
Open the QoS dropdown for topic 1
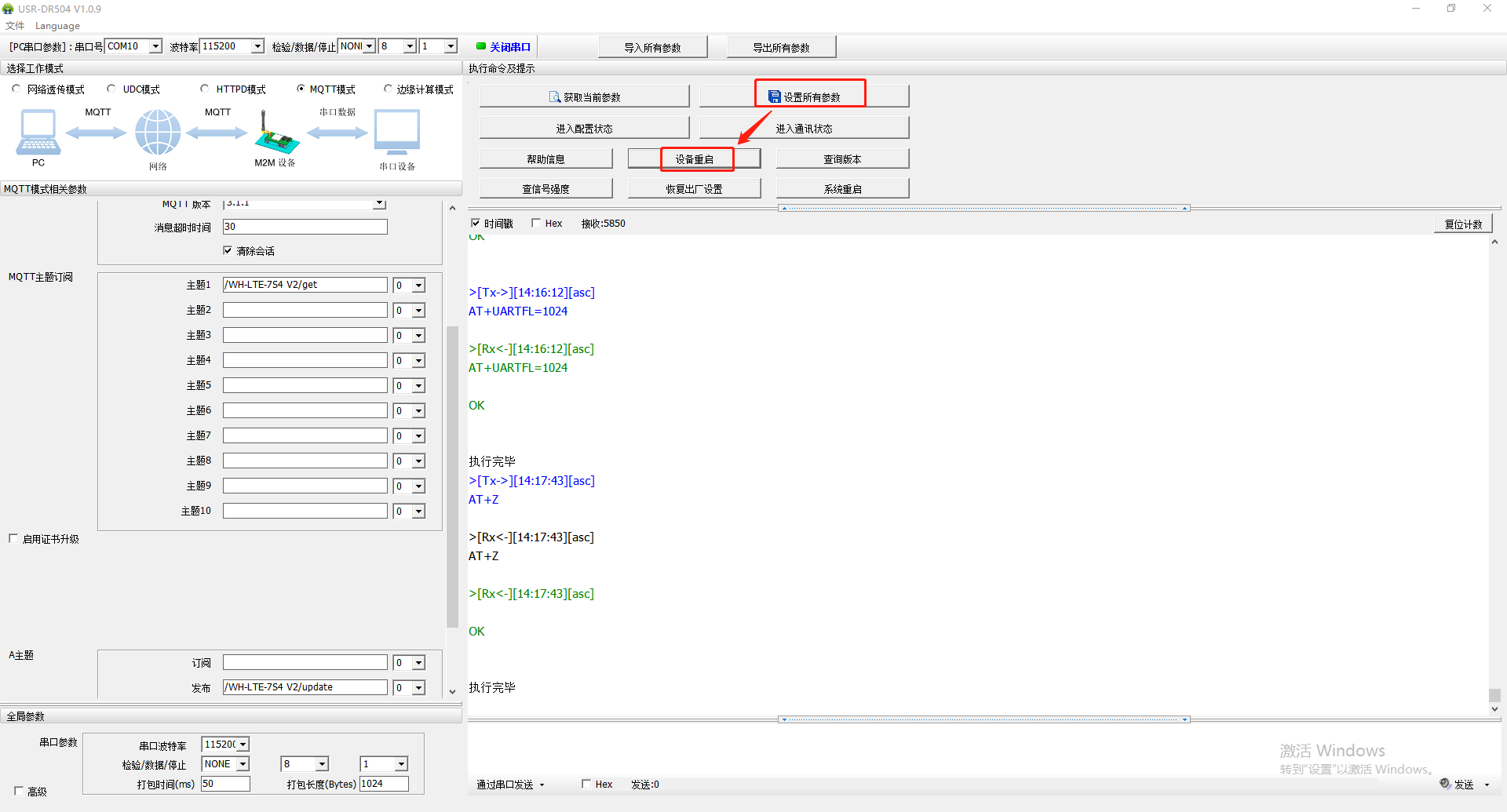(419, 286)
